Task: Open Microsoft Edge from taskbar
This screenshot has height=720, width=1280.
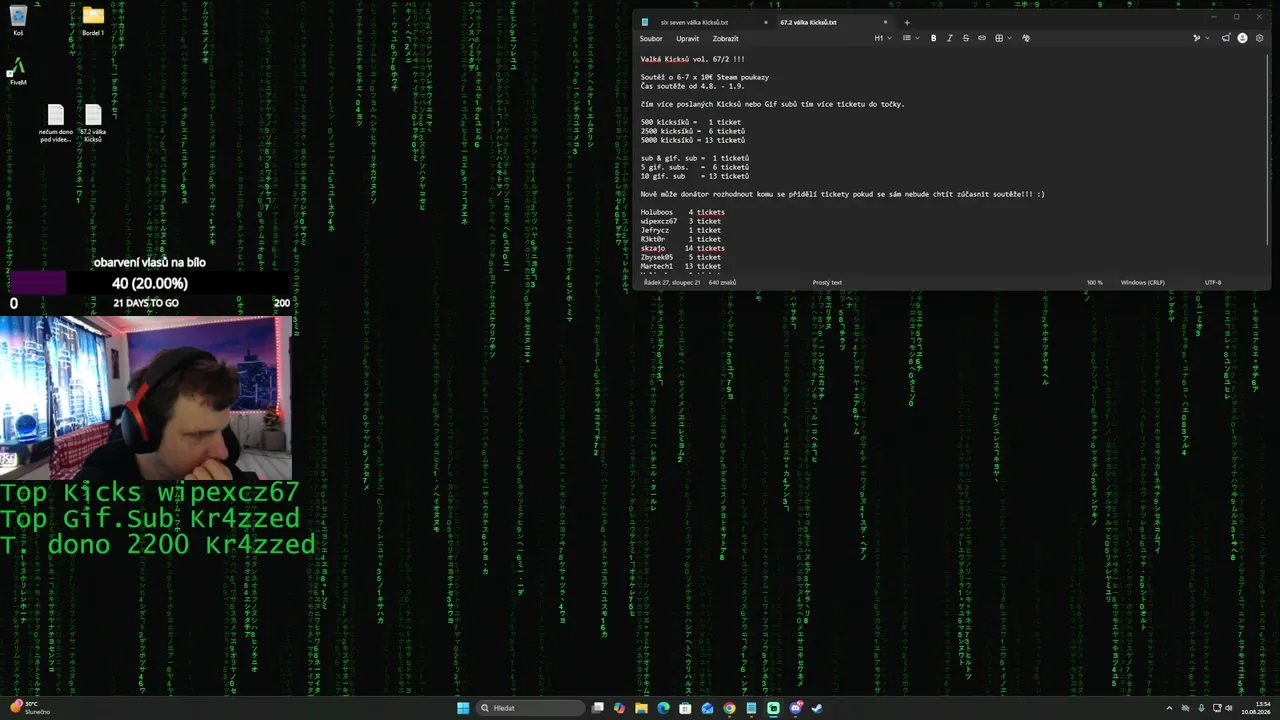Action: tap(663, 708)
